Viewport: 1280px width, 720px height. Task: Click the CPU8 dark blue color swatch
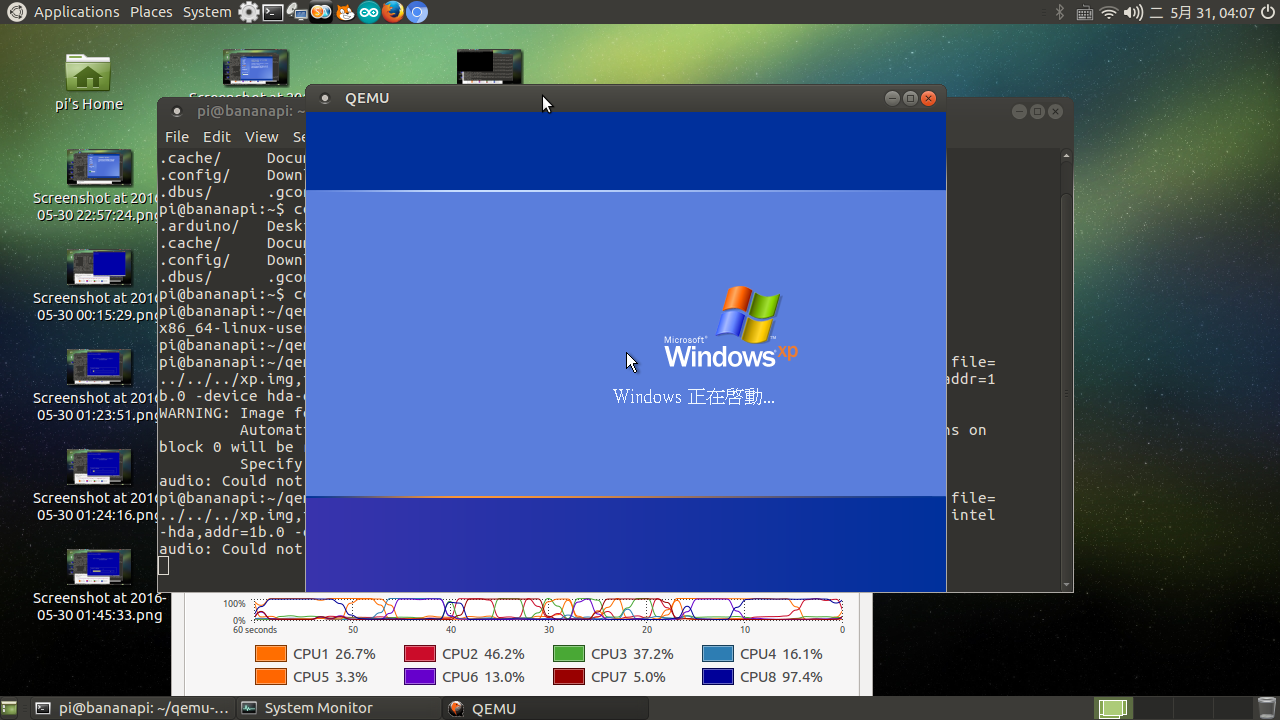[718, 677]
